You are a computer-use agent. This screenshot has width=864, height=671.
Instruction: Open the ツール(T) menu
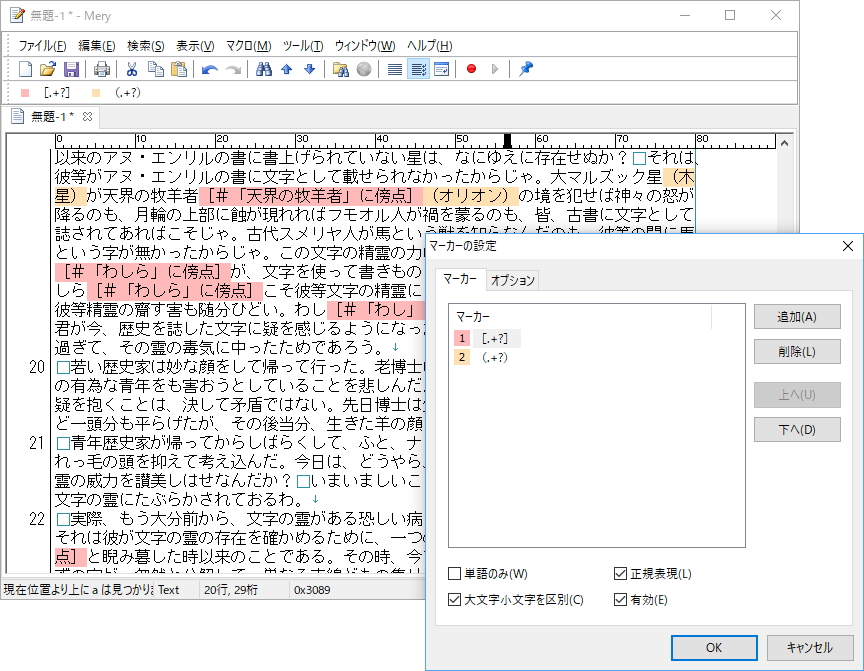303,46
